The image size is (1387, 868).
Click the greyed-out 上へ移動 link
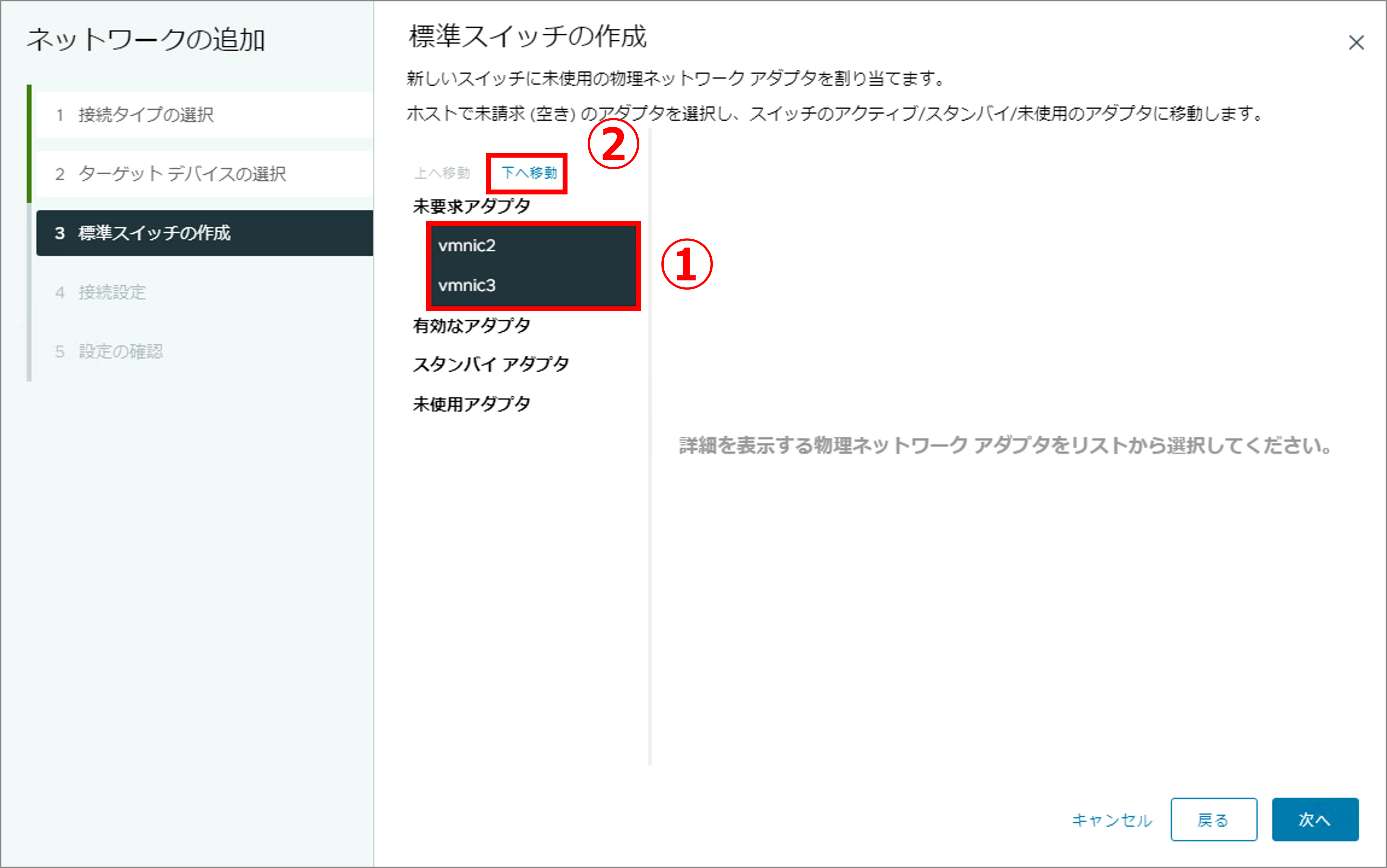point(442,173)
